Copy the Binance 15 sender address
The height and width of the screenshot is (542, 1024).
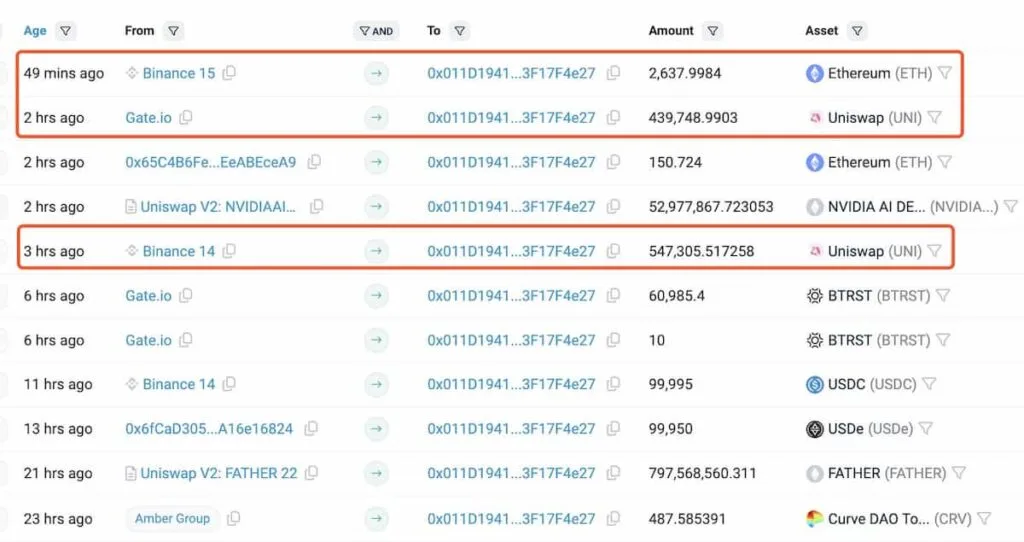(x=230, y=73)
